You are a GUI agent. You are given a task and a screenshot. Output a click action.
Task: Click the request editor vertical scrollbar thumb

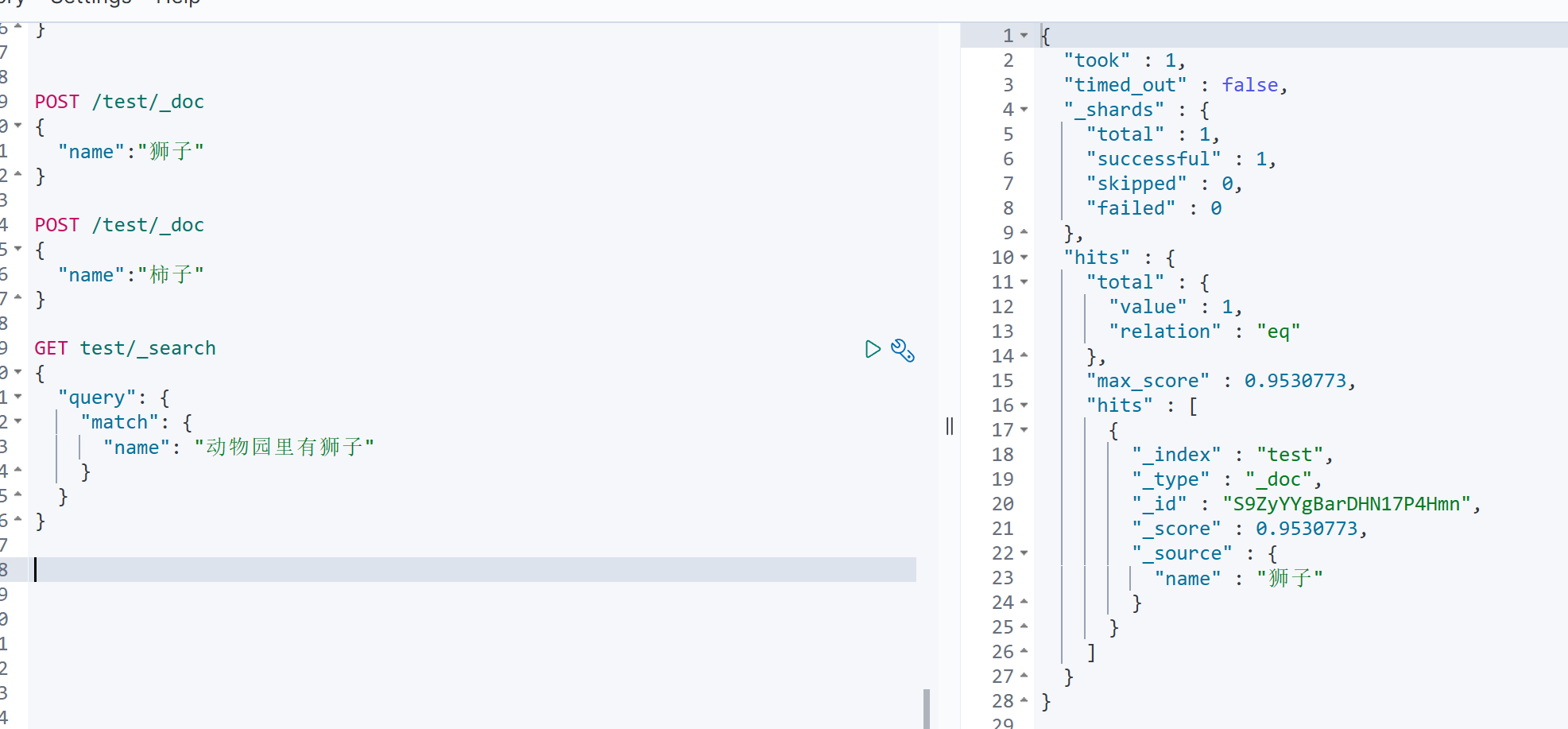coord(927,709)
